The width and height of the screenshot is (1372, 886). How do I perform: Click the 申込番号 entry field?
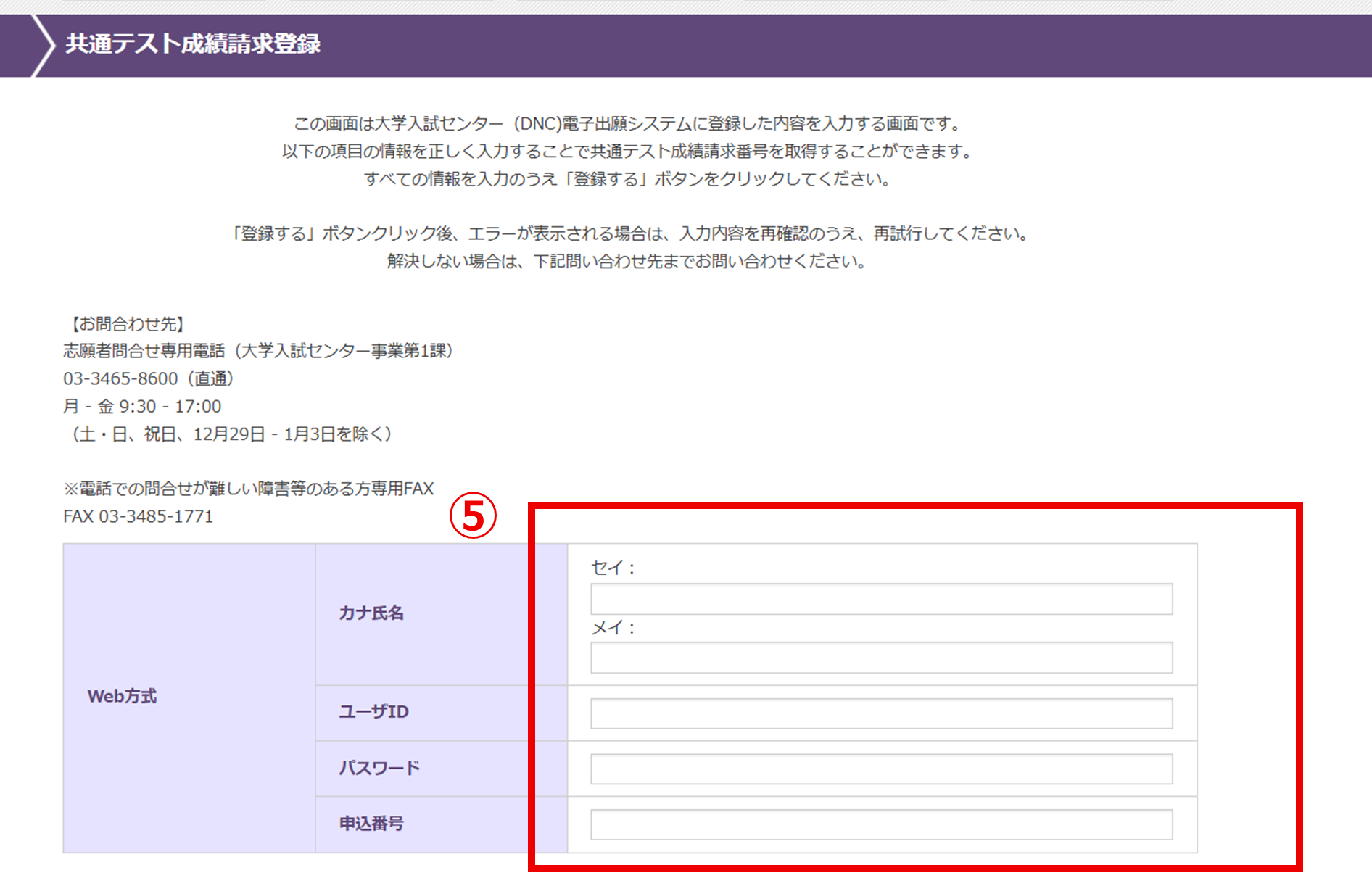(880, 825)
